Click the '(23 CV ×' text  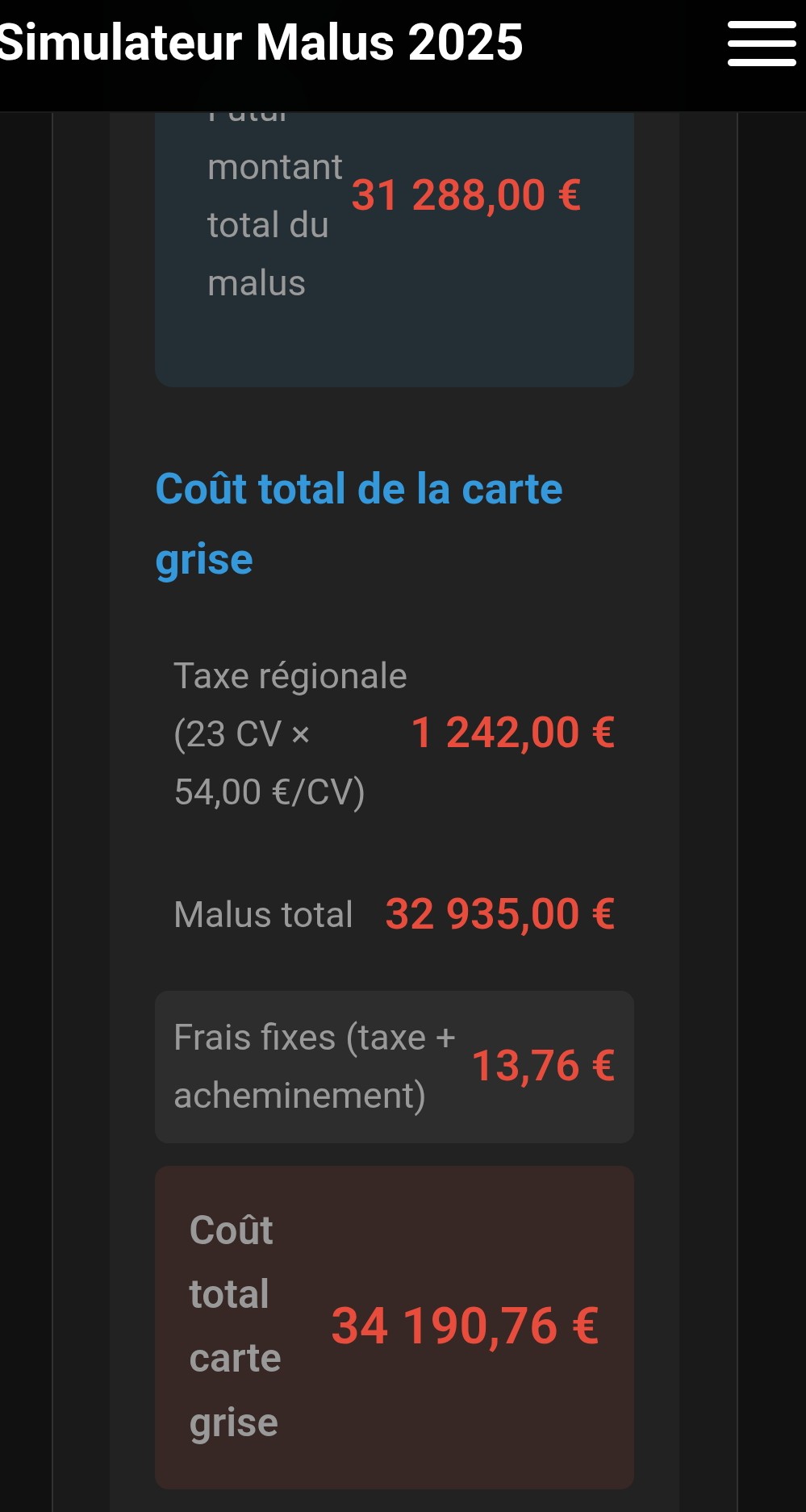[241, 734]
